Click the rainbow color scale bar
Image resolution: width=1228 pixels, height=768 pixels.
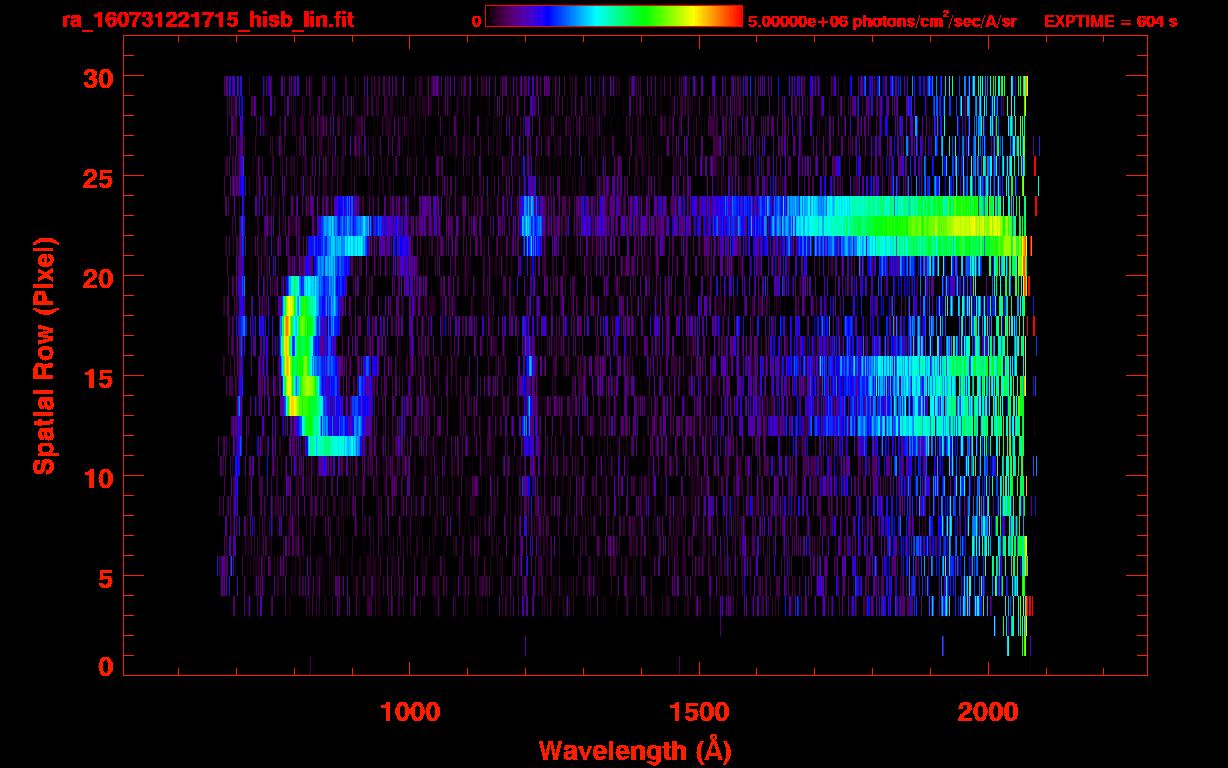(614, 16)
